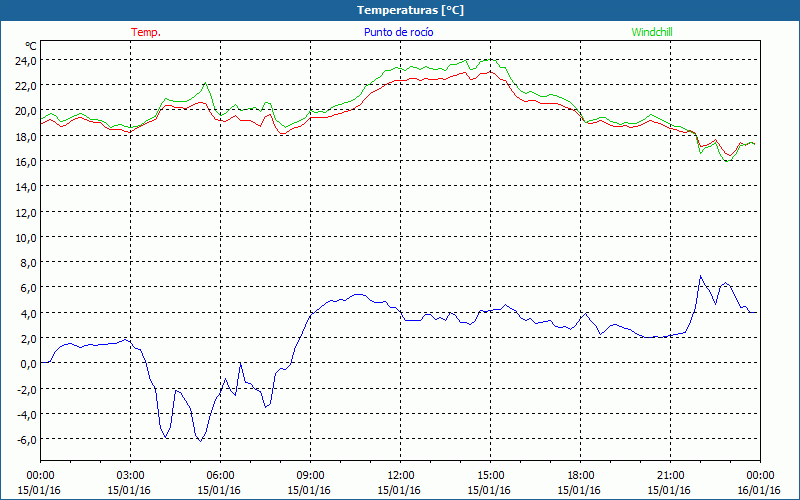Click the '16,0' y-axis value

click(26, 162)
